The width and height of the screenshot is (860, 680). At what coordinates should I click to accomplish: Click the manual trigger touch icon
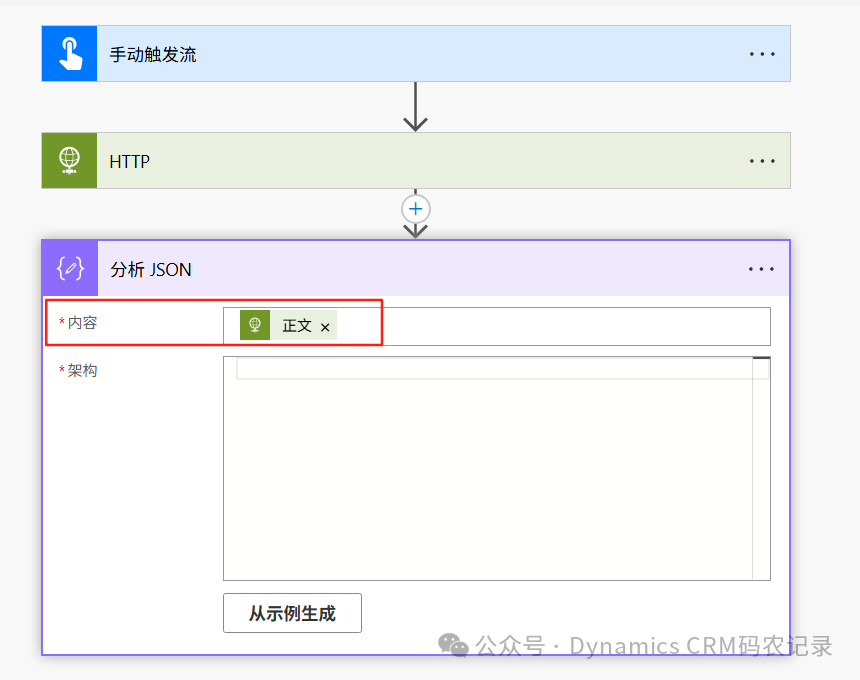pyautogui.click(x=68, y=53)
